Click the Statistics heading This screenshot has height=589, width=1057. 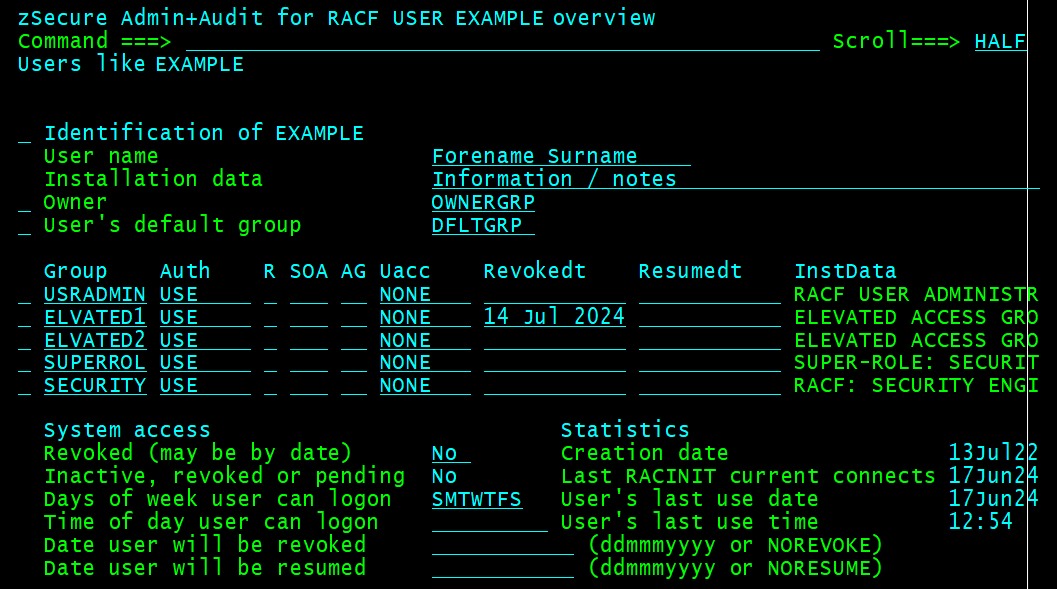pos(625,430)
